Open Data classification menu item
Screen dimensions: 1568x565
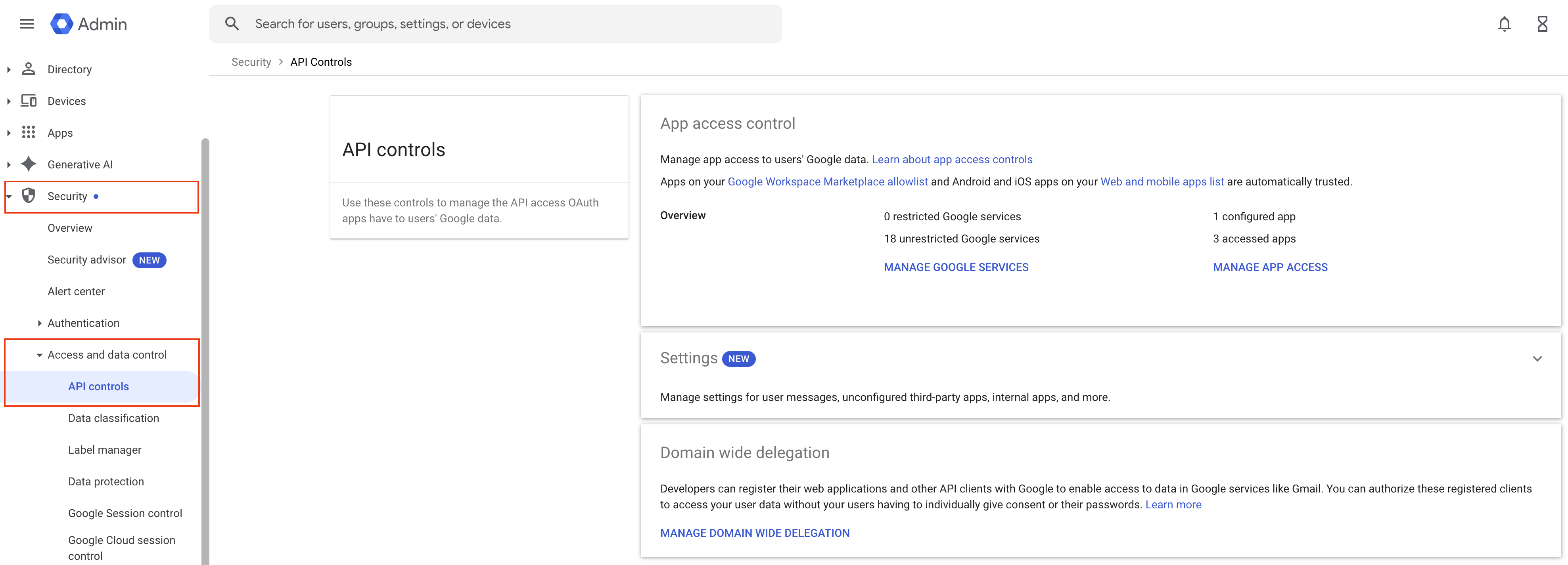click(113, 418)
